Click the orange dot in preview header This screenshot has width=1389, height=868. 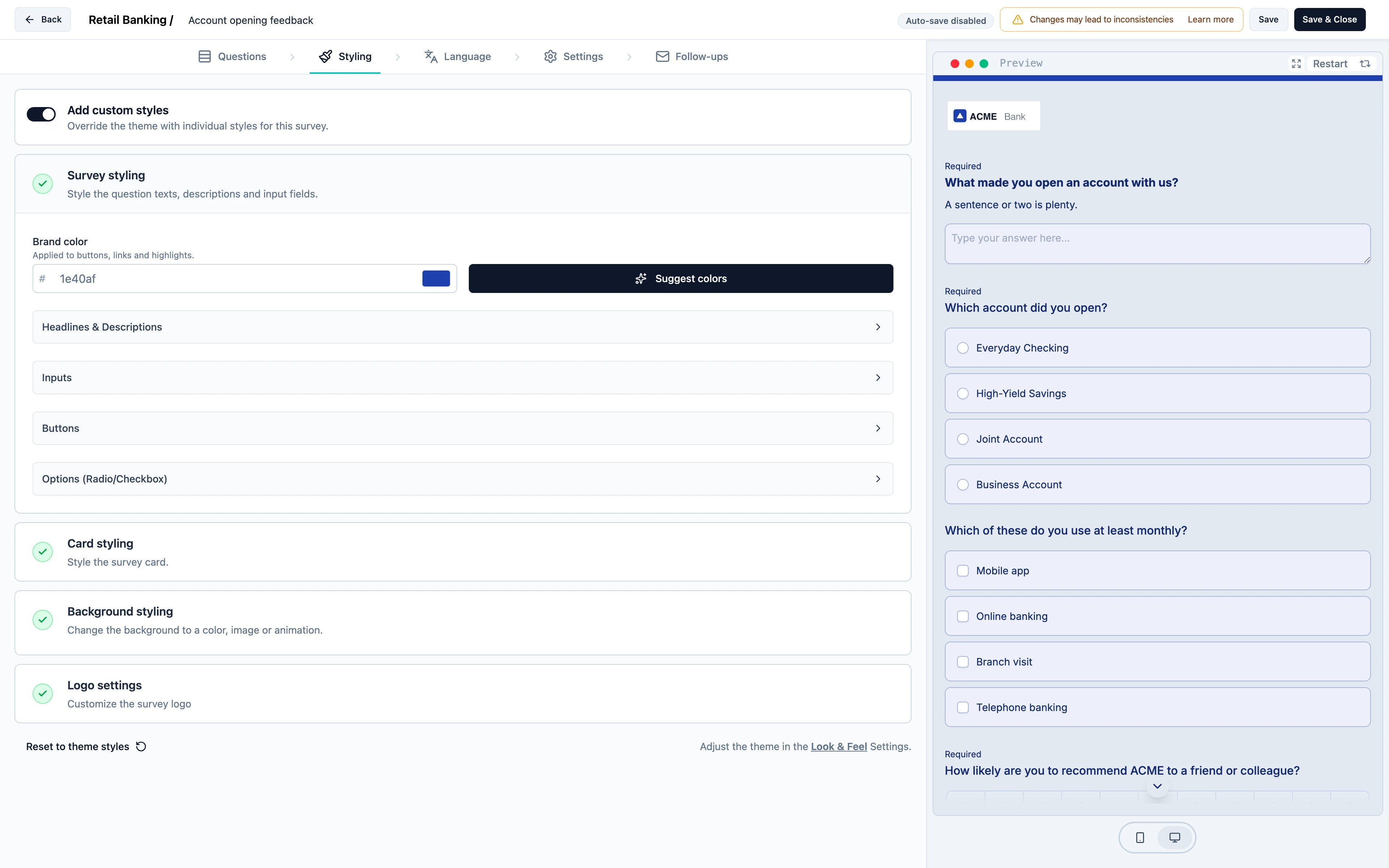coord(969,64)
